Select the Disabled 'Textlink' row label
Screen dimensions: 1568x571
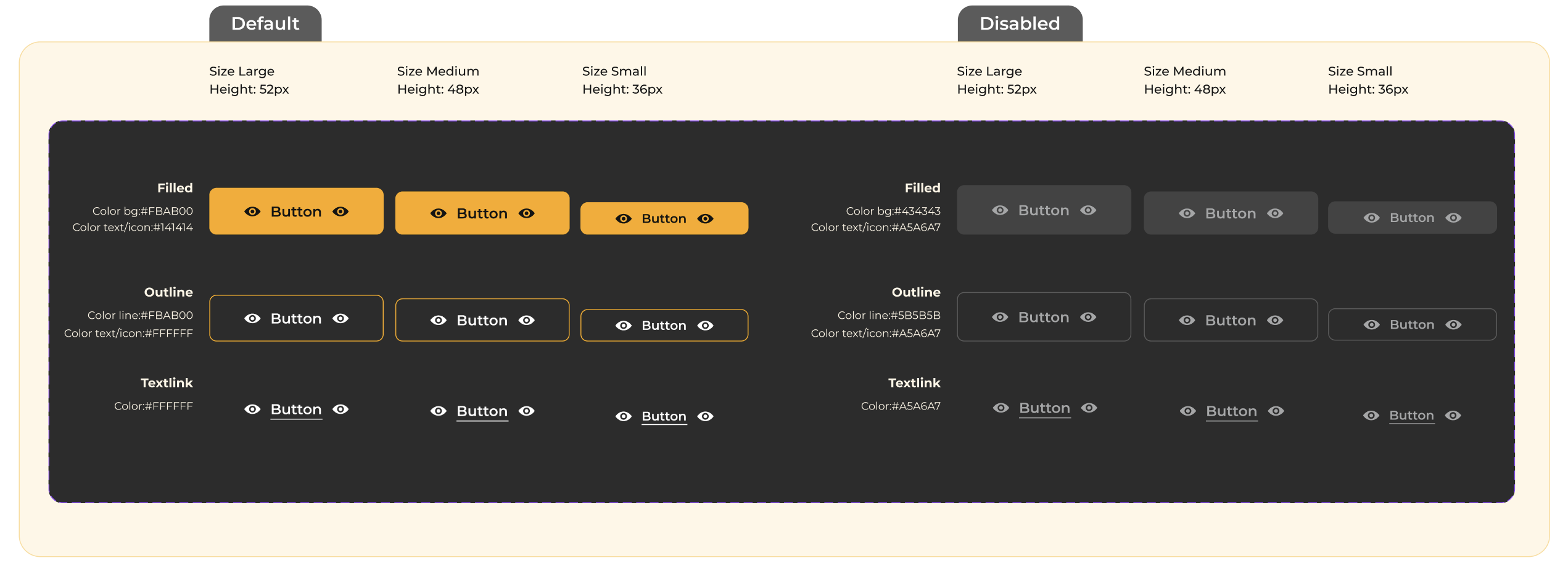click(914, 383)
